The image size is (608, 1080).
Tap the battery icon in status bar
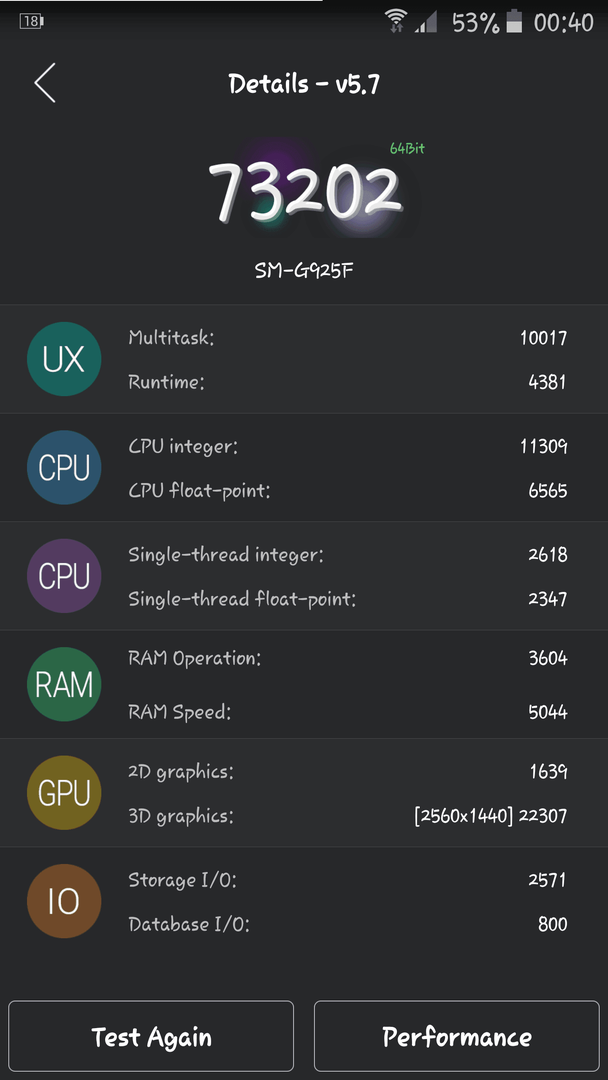514,21
